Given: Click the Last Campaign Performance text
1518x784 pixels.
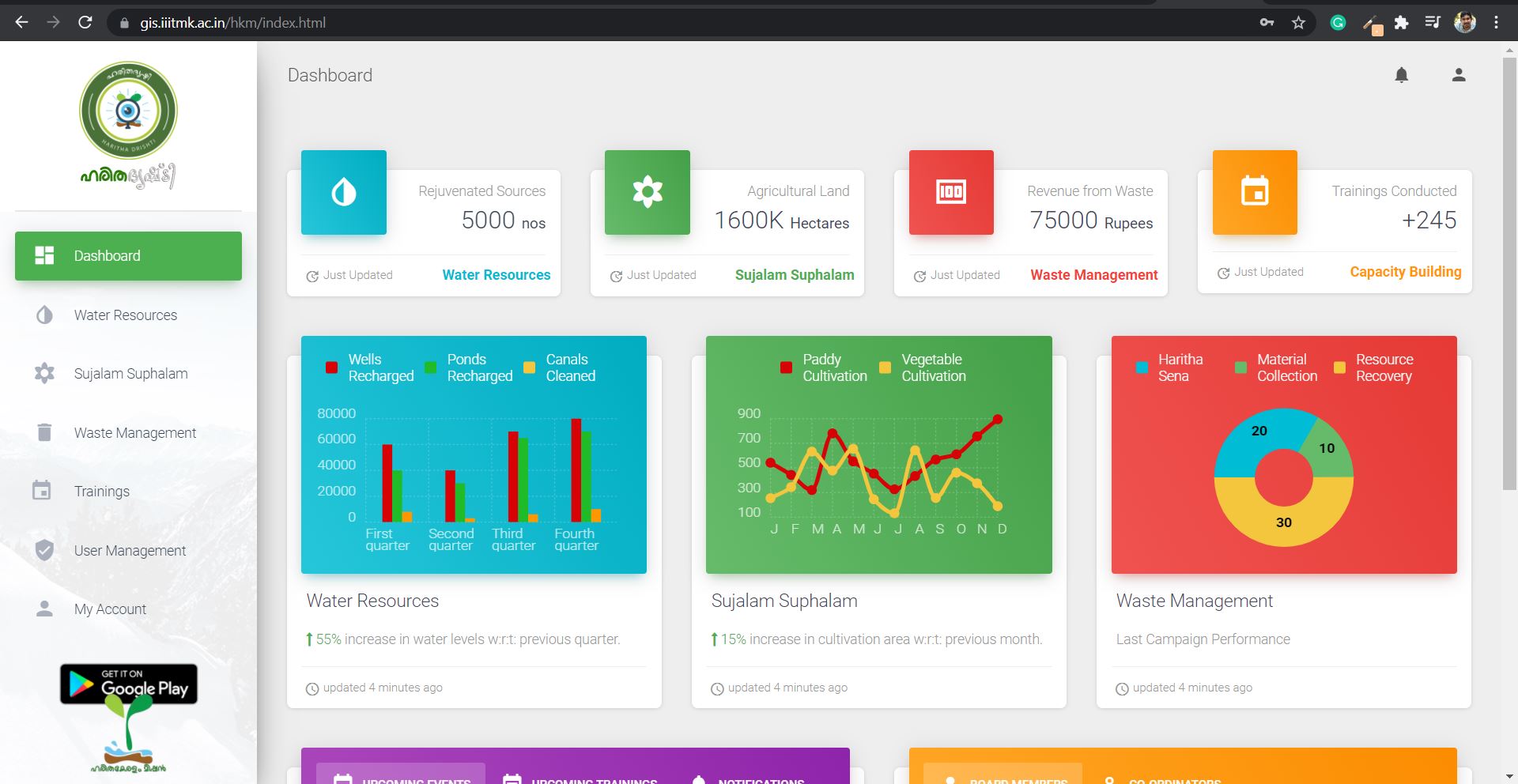Looking at the screenshot, I should (x=1203, y=639).
